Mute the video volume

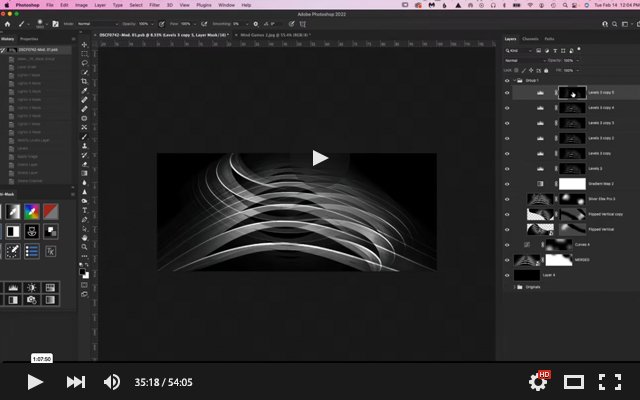(x=111, y=382)
